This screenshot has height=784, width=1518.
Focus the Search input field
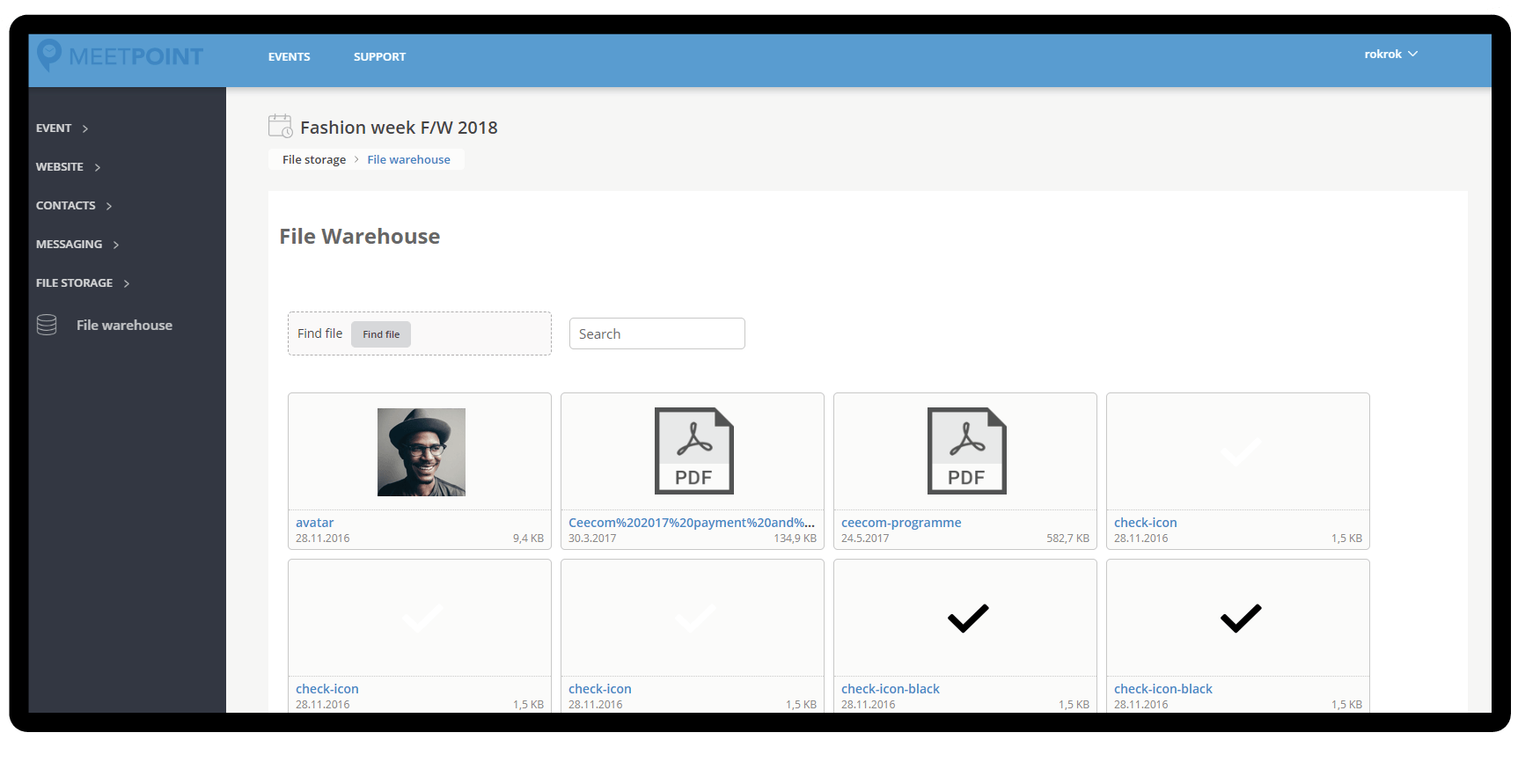(657, 333)
